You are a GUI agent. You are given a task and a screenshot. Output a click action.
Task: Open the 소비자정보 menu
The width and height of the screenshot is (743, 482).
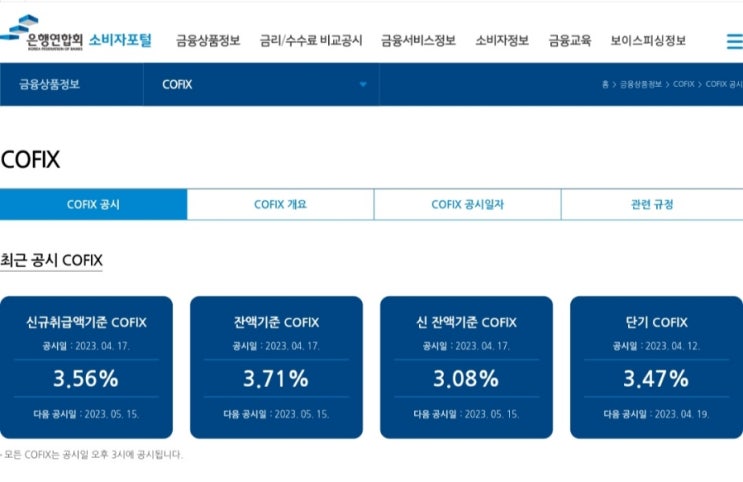502,41
